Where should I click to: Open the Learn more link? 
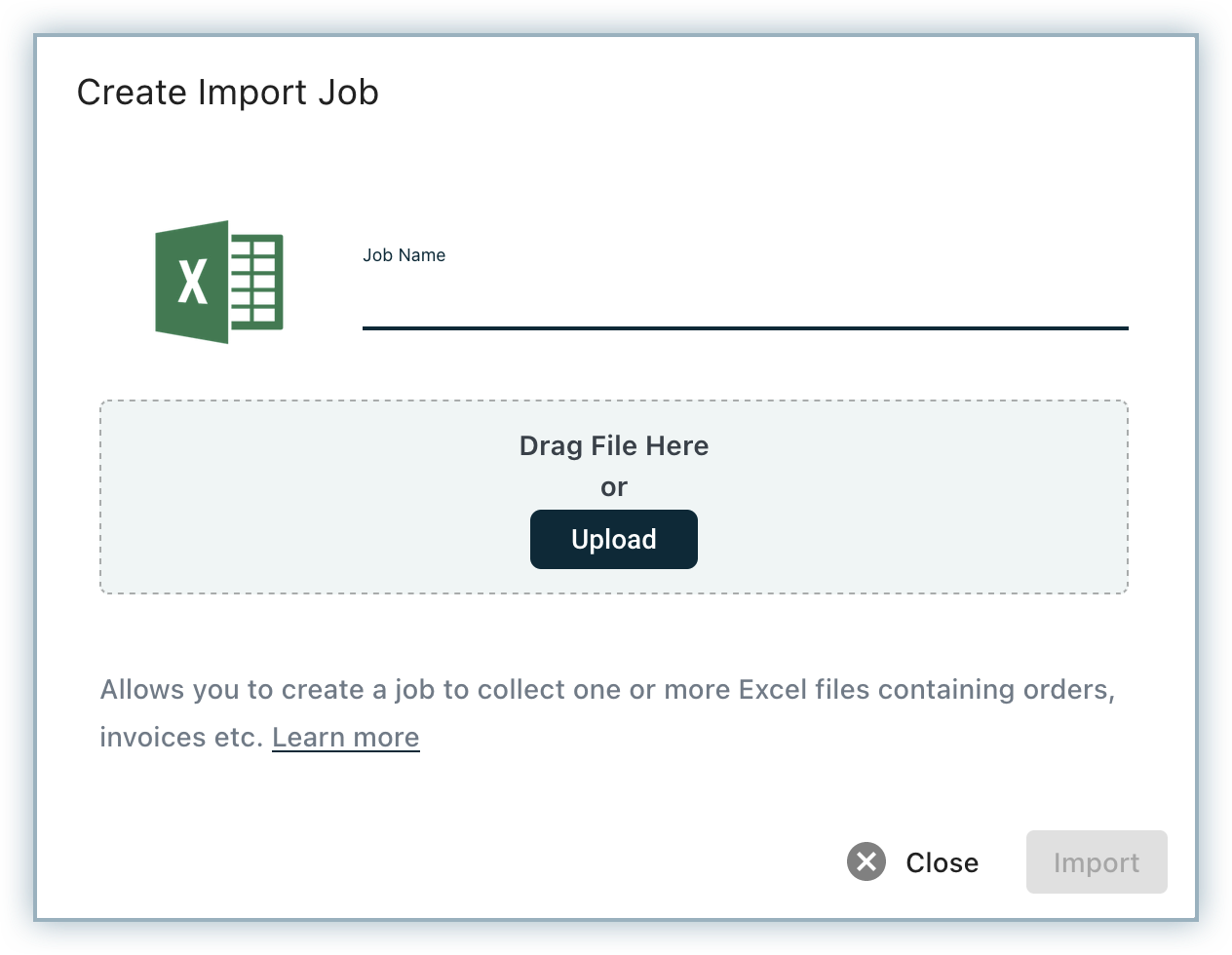(345, 738)
